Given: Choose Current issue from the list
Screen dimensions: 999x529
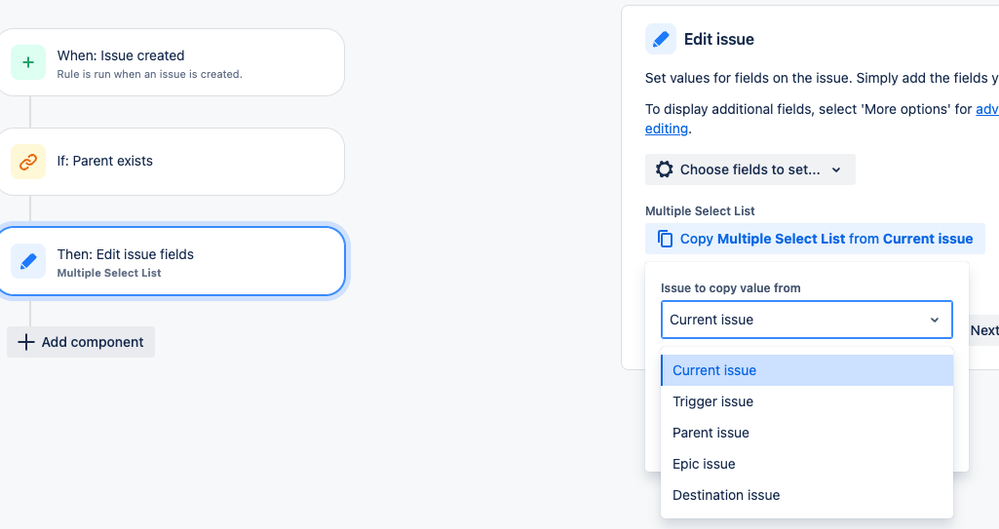Looking at the screenshot, I should coord(807,370).
